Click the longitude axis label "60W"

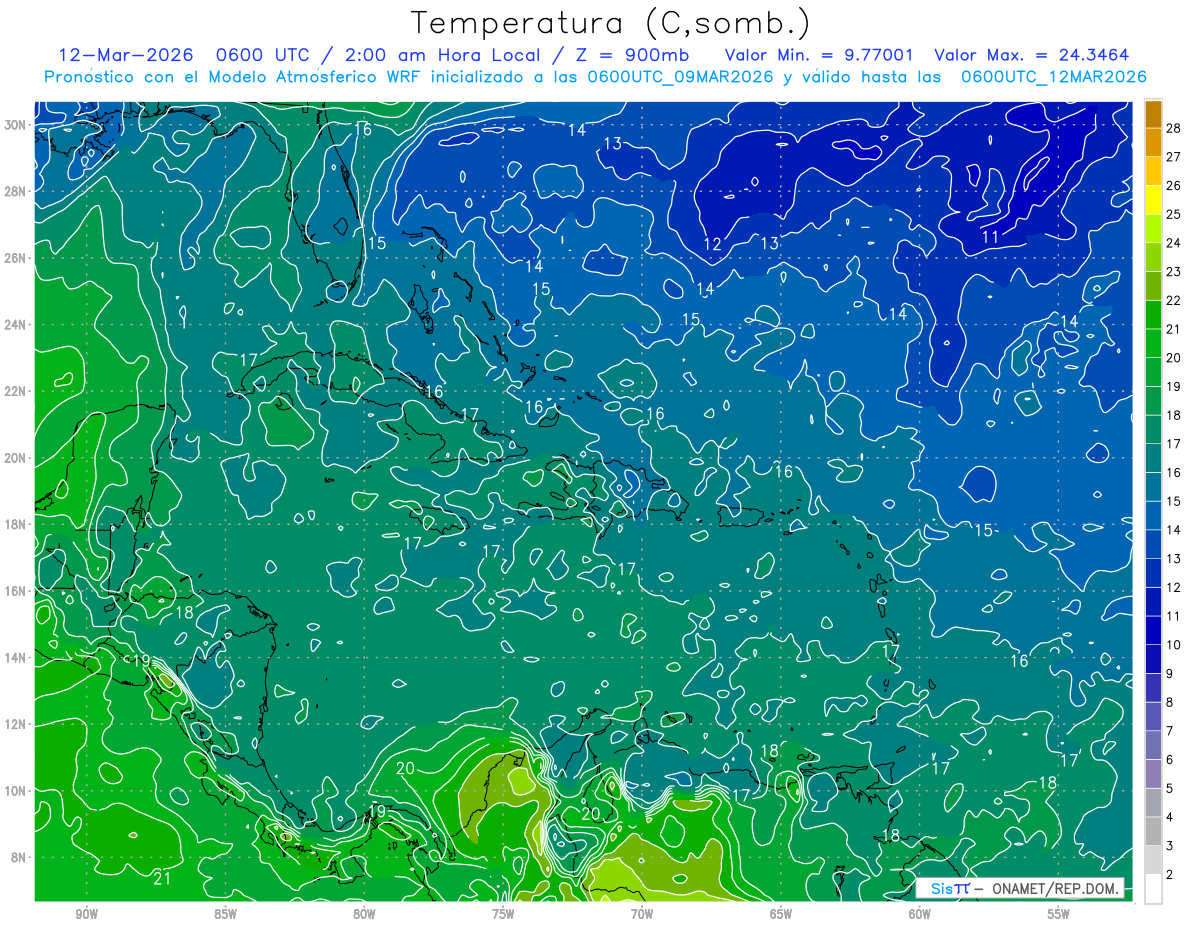(x=920, y=914)
